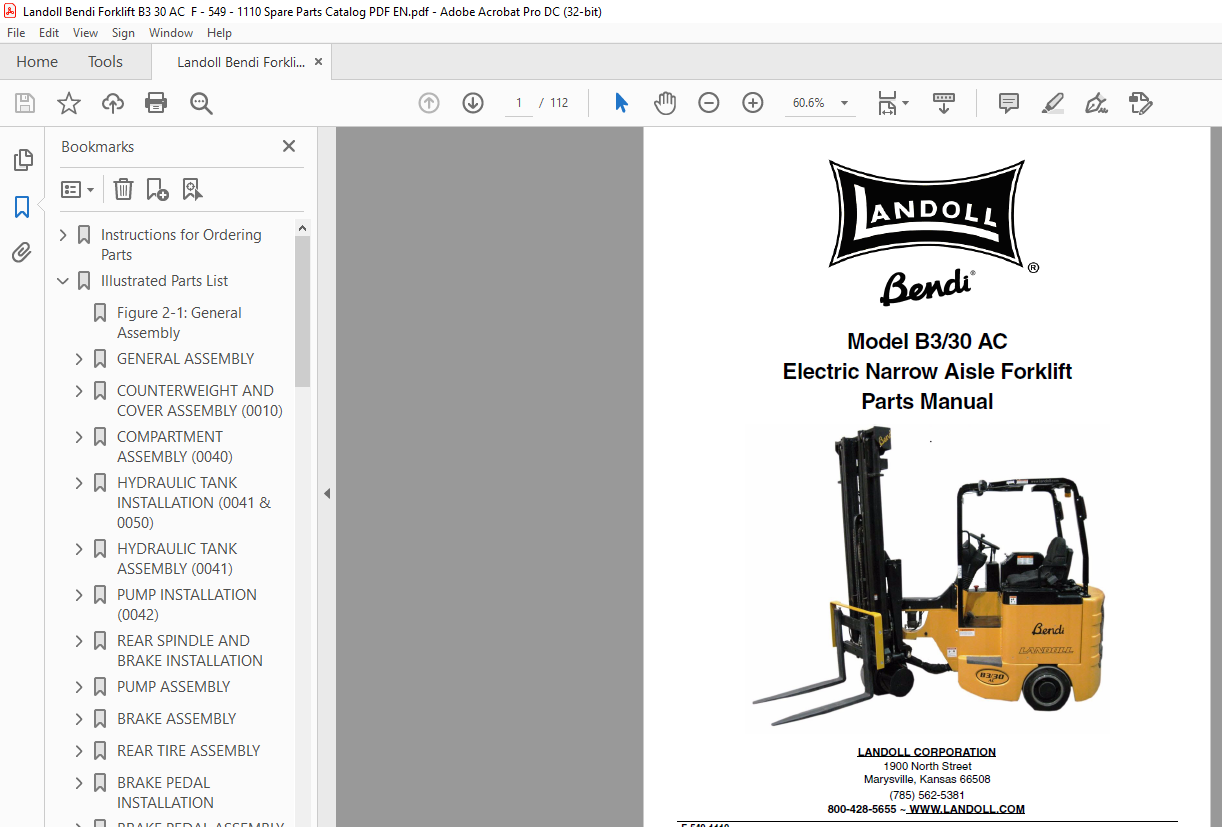Image resolution: width=1222 pixels, height=827 pixels.
Task: Open the Stamp tool in the toolbar
Action: 1141,103
